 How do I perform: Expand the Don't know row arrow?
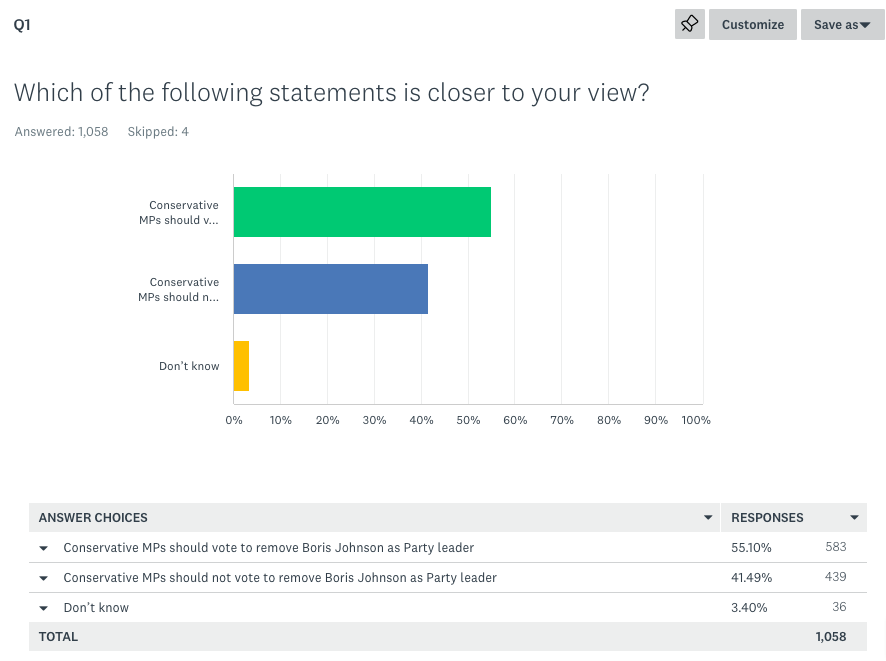click(44, 608)
